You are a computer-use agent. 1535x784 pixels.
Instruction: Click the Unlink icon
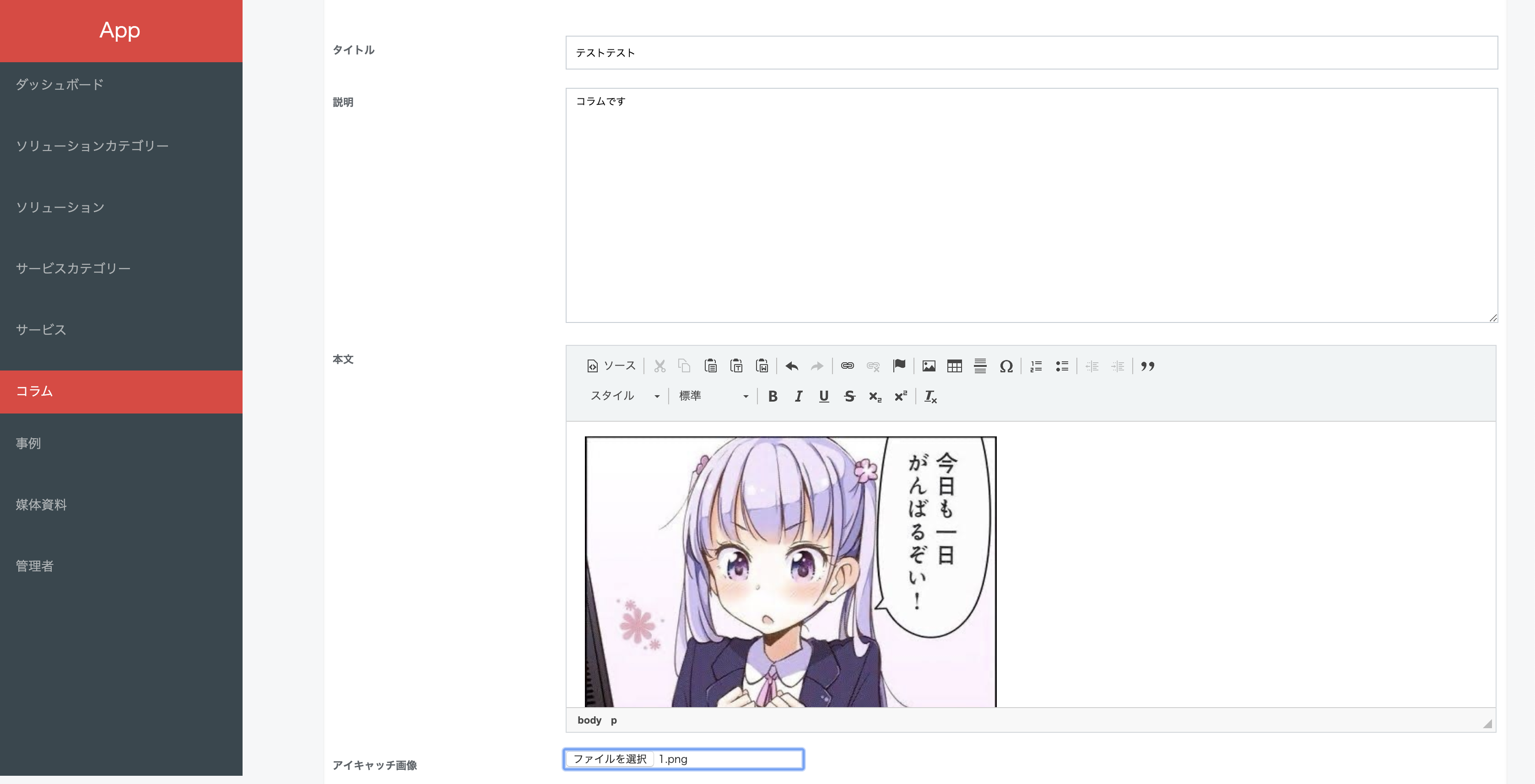click(x=874, y=366)
